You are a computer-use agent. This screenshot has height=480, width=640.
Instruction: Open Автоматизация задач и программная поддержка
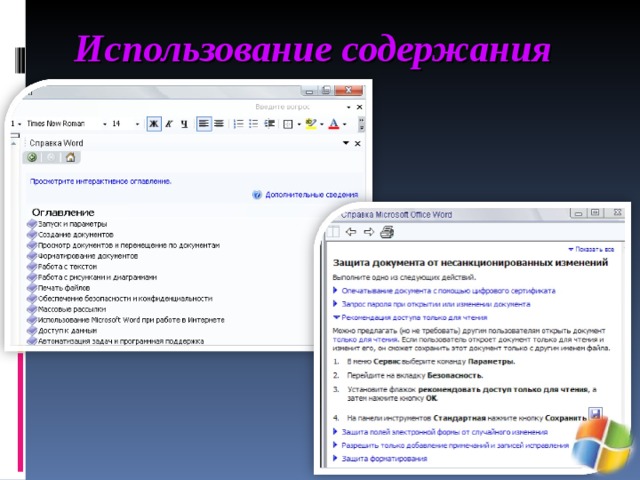tap(121, 341)
